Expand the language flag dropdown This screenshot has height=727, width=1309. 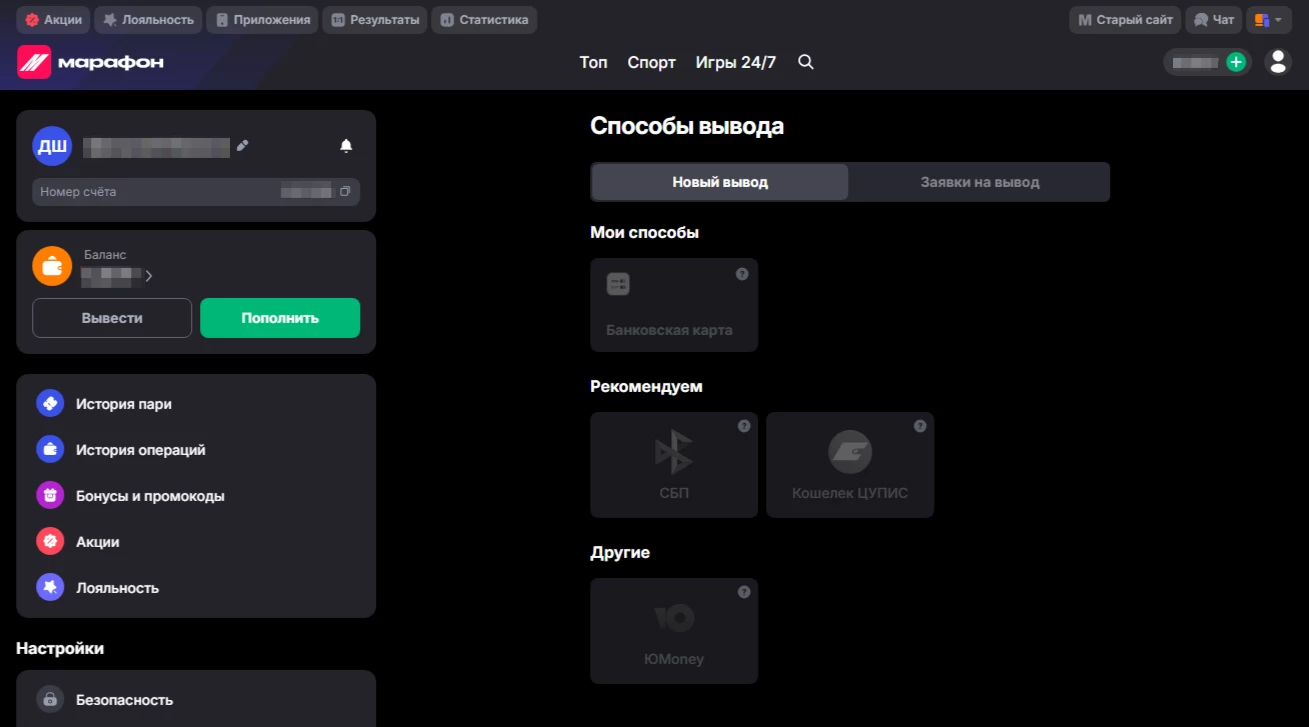pyautogui.click(x=1269, y=19)
